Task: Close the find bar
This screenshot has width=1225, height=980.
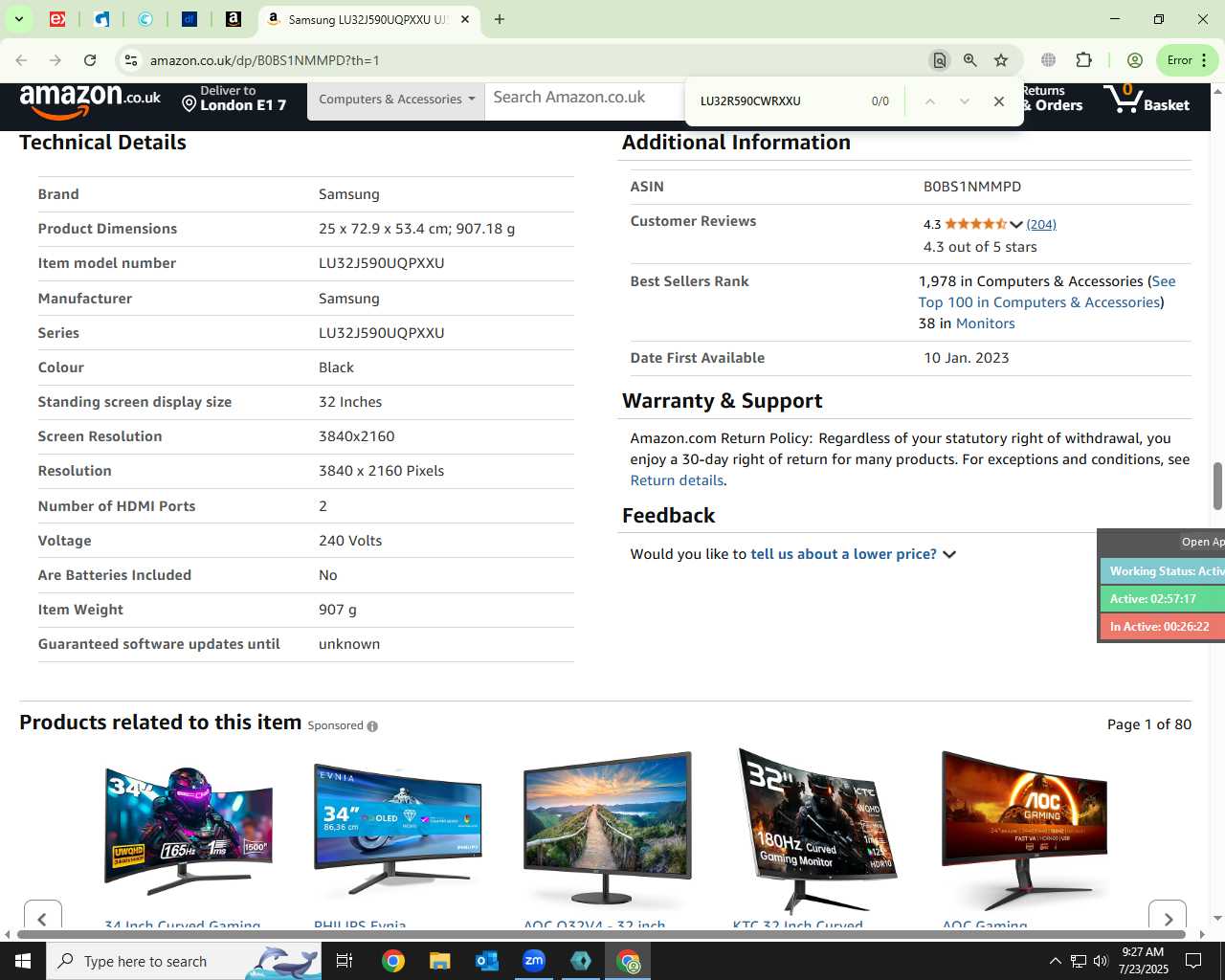Action: point(999,101)
